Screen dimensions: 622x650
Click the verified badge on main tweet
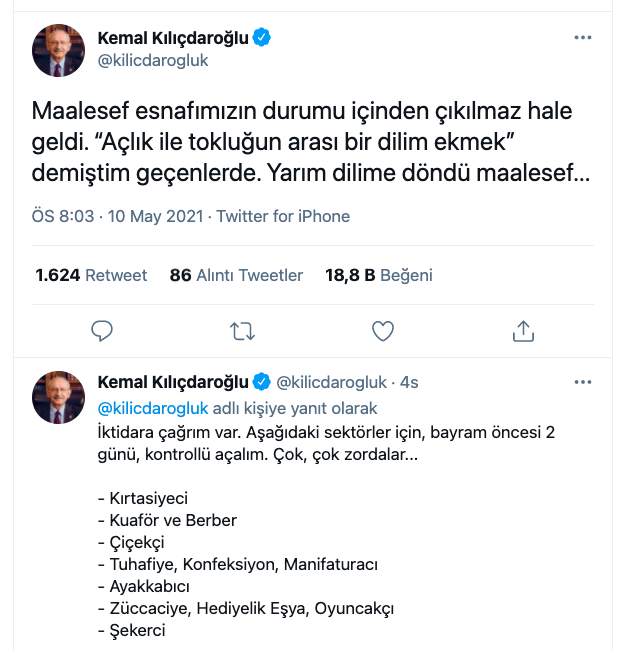(x=262, y=38)
